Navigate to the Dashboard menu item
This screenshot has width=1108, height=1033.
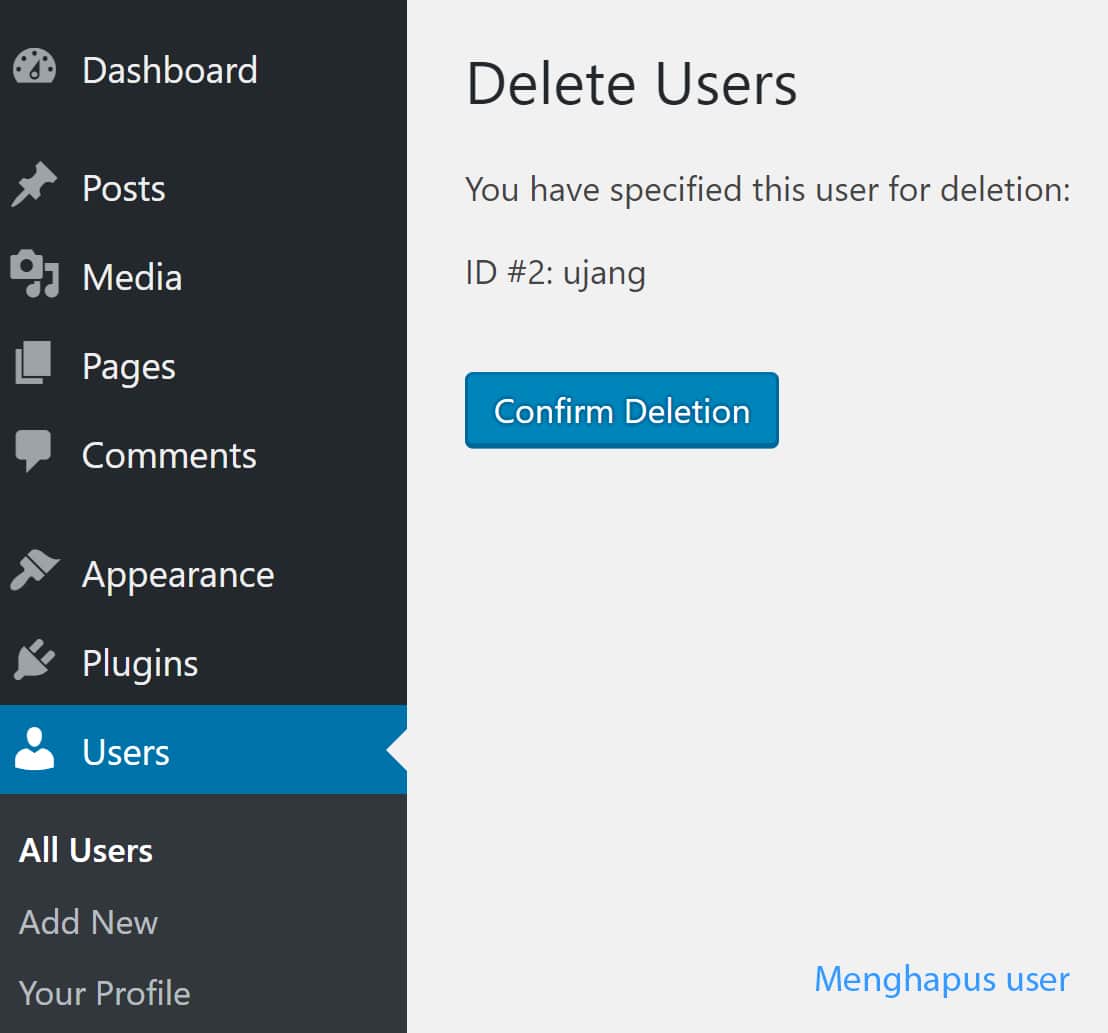170,68
